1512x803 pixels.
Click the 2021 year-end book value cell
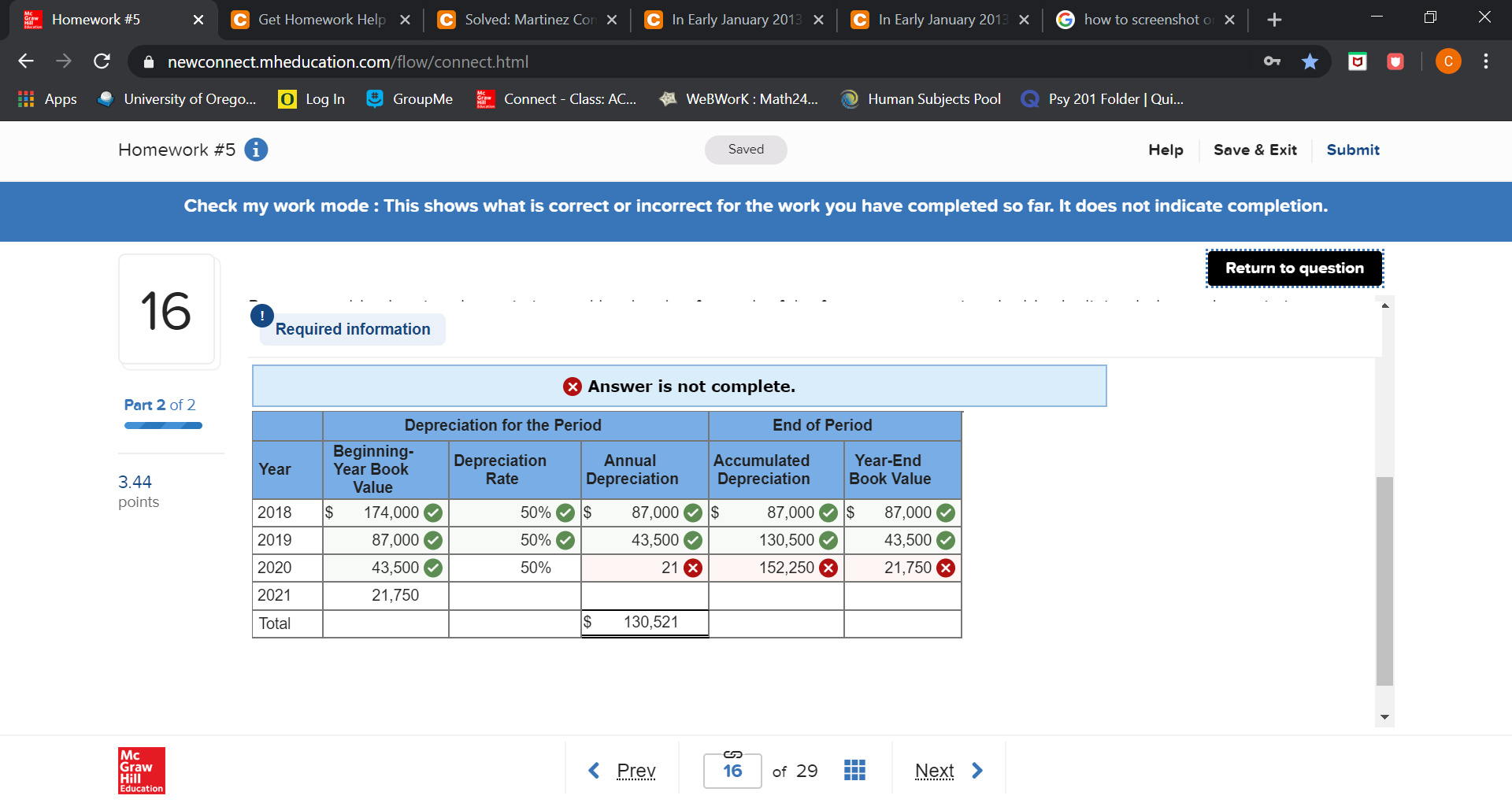point(902,596)
